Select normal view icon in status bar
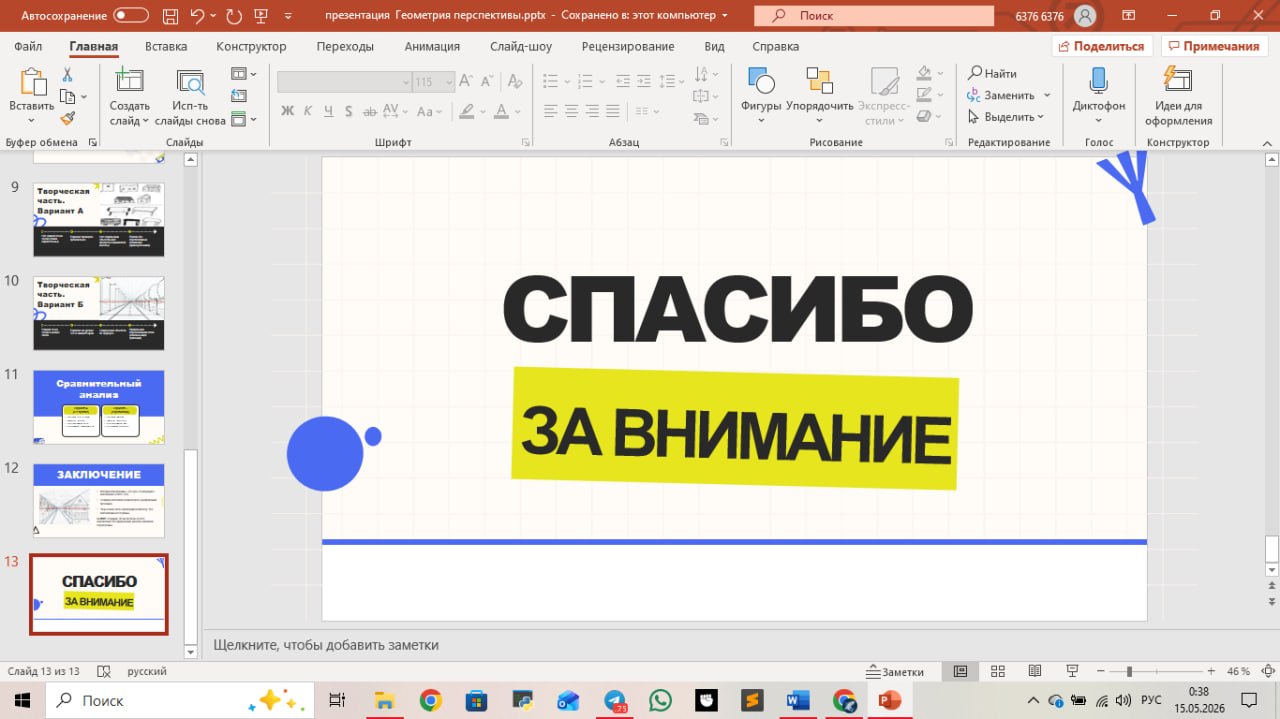 [x=960, y=671]
